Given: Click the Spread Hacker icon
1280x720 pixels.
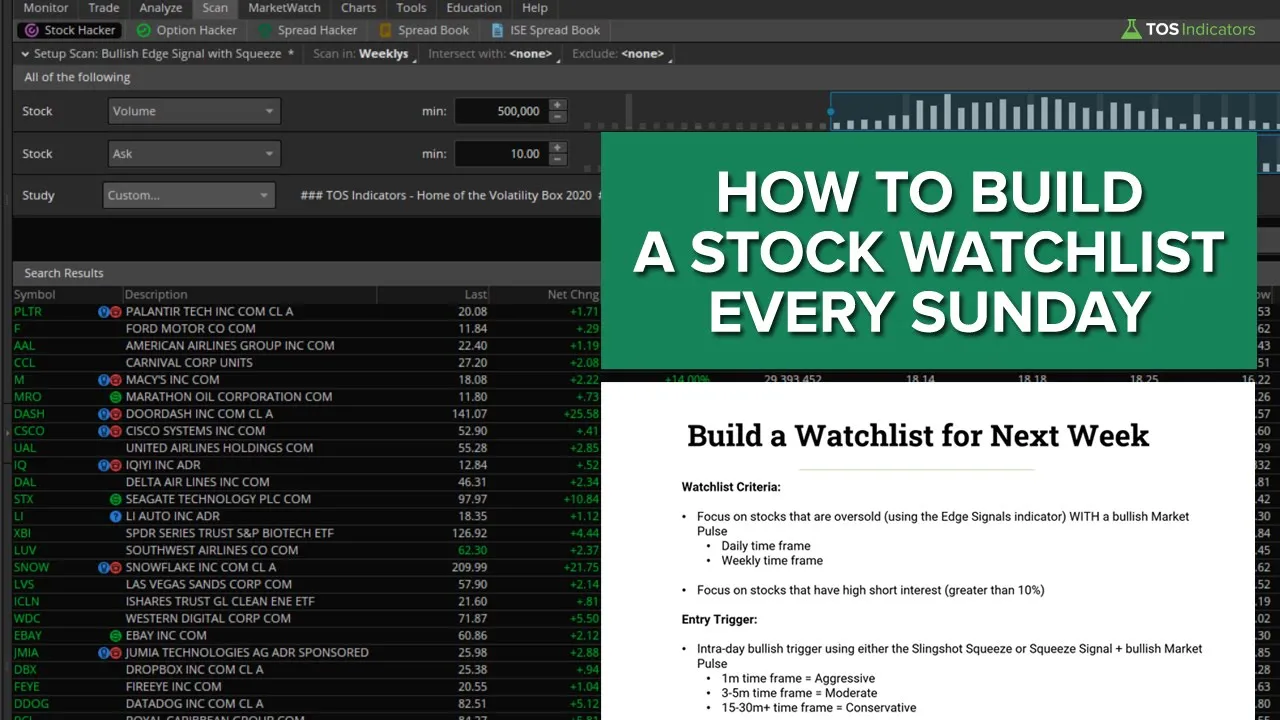Looking at the screenshot, I should click(x=265, y=30).
